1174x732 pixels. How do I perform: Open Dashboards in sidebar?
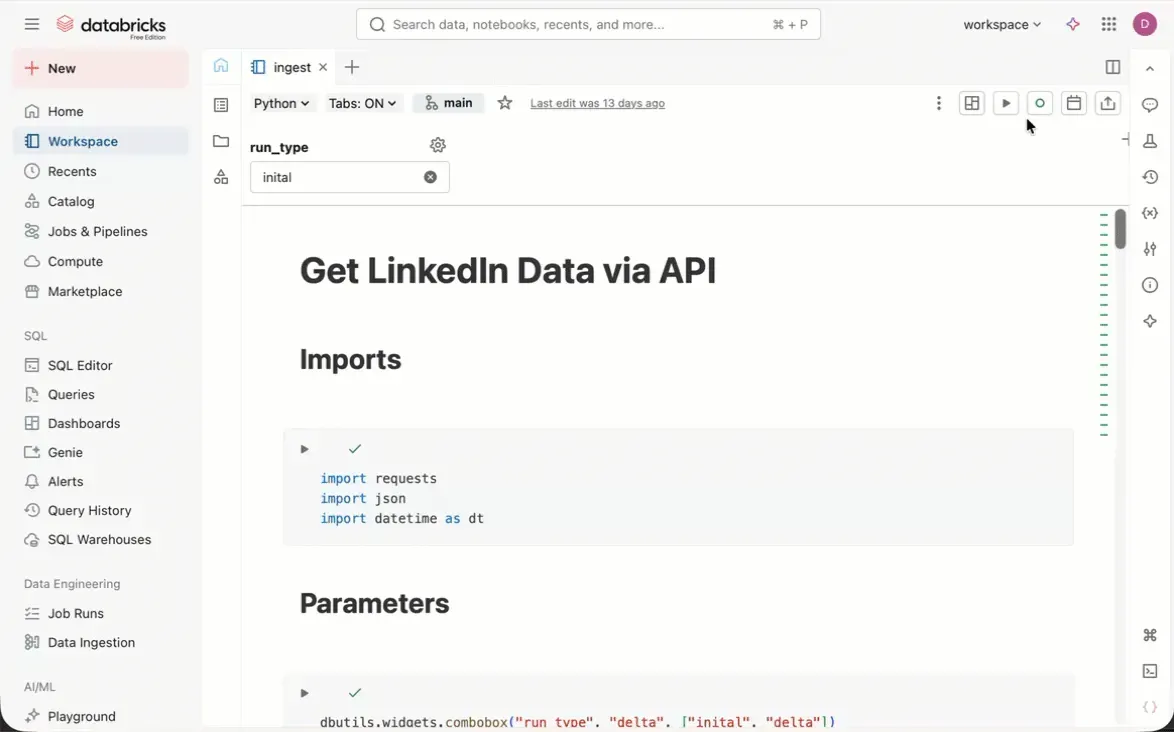tap(101, 424)
